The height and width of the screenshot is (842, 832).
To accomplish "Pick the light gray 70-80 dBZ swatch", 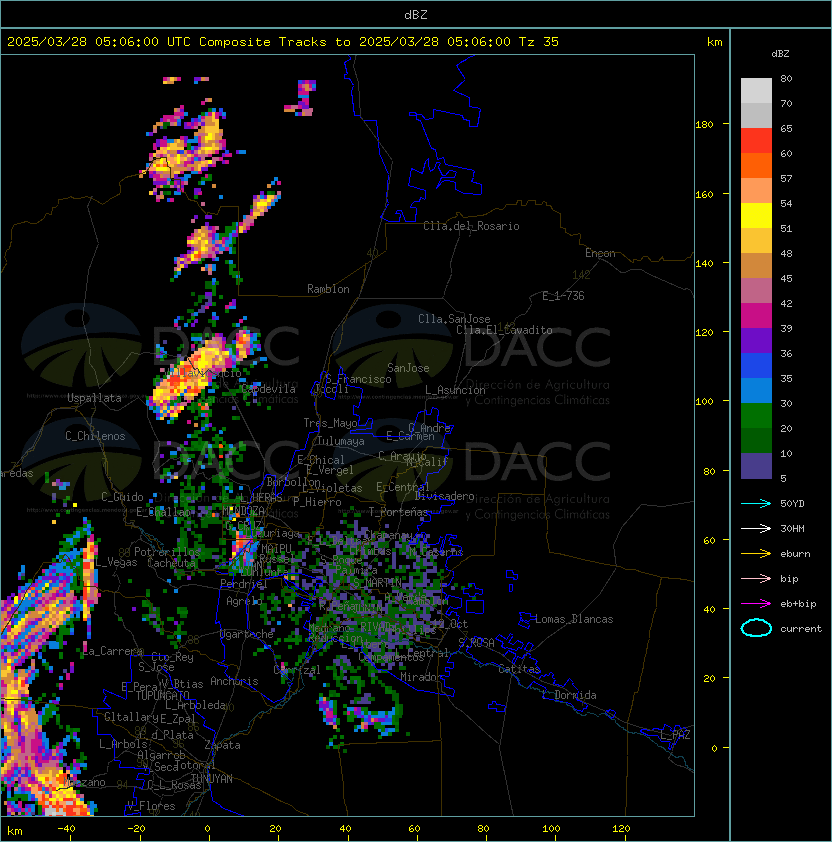I will pos(756,90).
